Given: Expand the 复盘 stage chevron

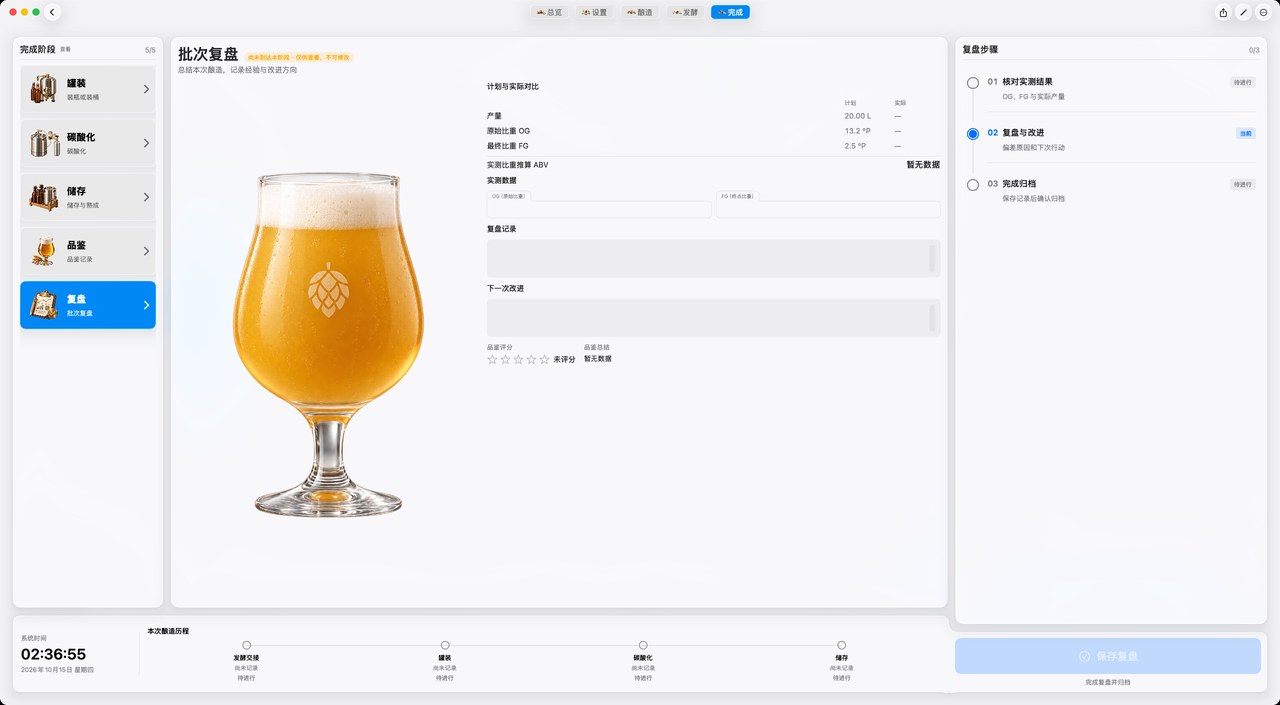Looking at the screenshot, I should click(146, 305).
